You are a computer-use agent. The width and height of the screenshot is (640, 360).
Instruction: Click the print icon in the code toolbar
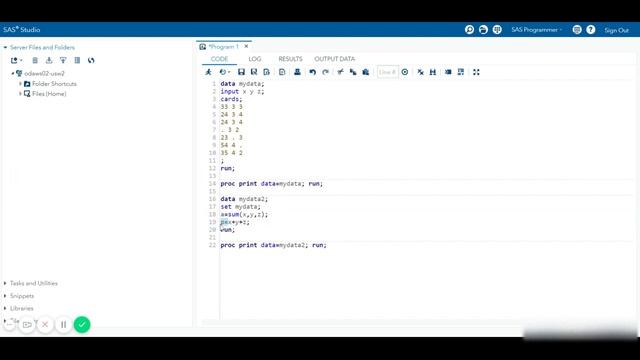pos(297,72)
